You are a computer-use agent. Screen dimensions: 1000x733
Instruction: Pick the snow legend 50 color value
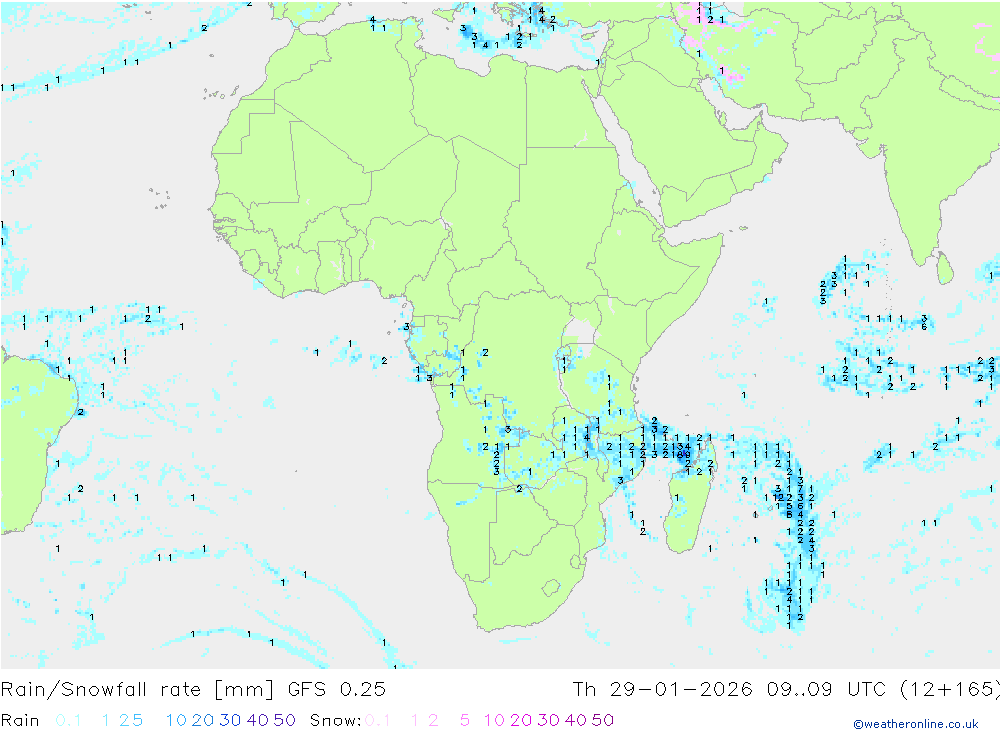pyautogui.click(x=603, y=720)
